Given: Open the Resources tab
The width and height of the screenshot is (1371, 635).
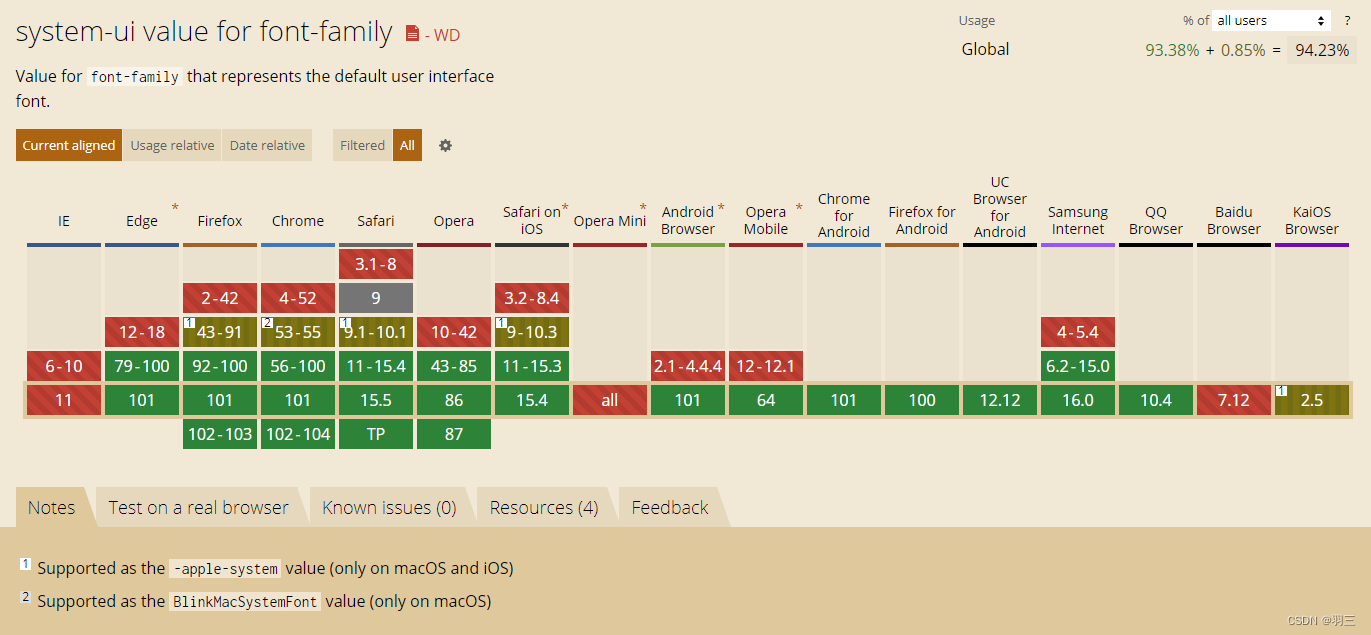Looking at the screenshot, I should (x=543, y=507).
